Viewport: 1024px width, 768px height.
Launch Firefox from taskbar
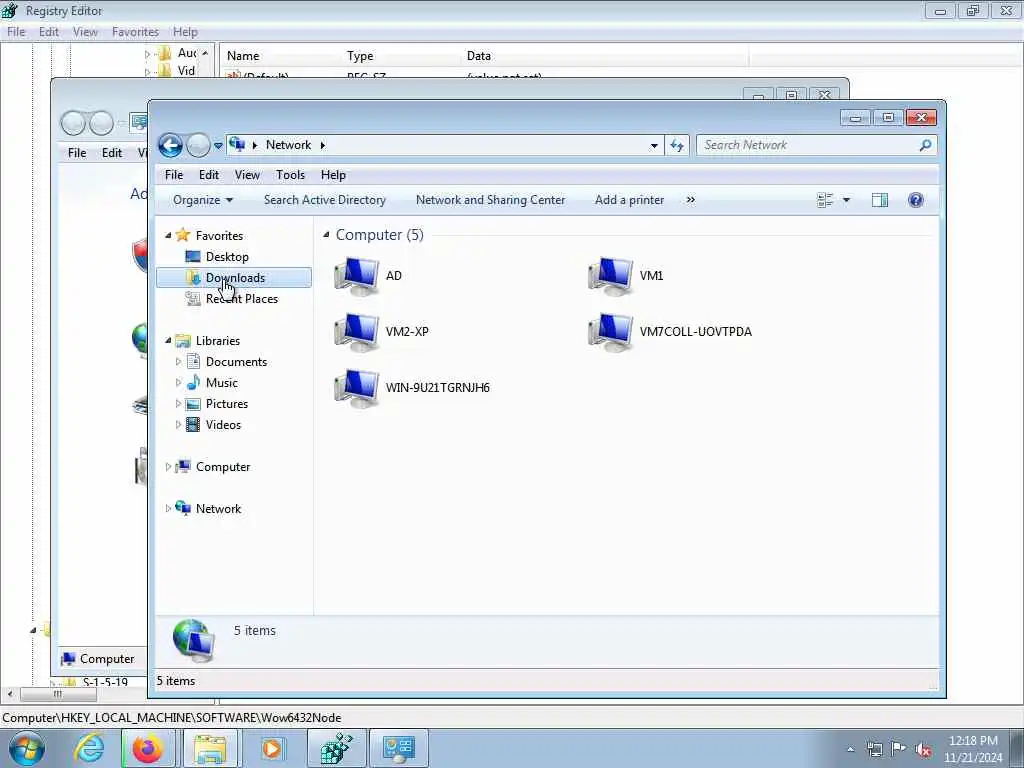point(148,748)
